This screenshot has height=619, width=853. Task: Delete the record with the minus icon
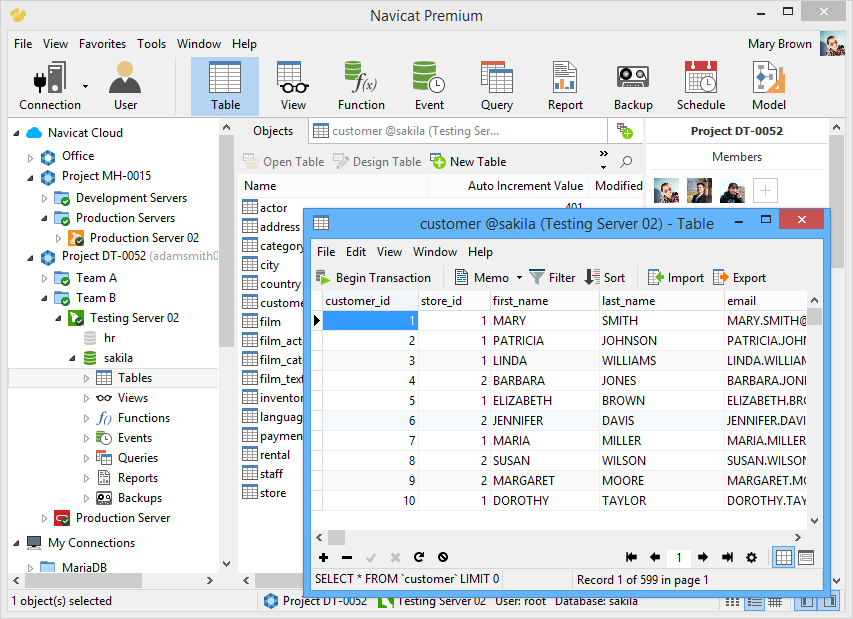coord(347,557)
